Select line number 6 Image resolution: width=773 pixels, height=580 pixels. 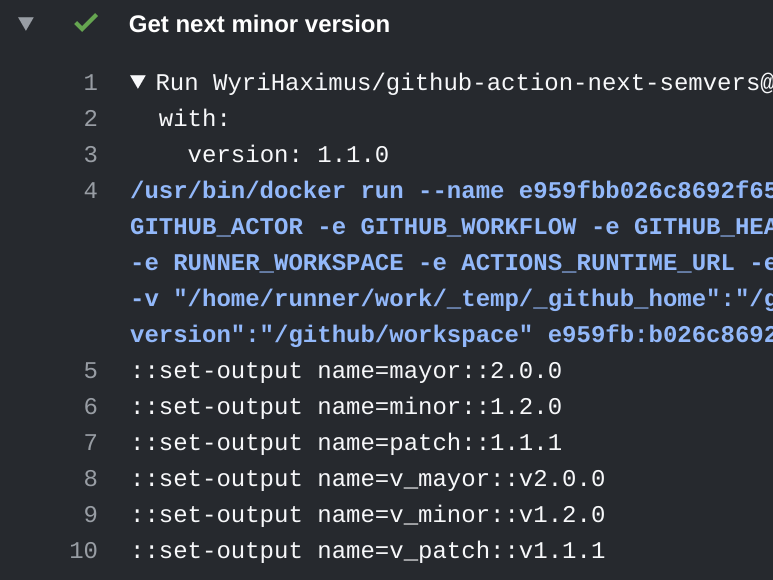tap(91, 407)
